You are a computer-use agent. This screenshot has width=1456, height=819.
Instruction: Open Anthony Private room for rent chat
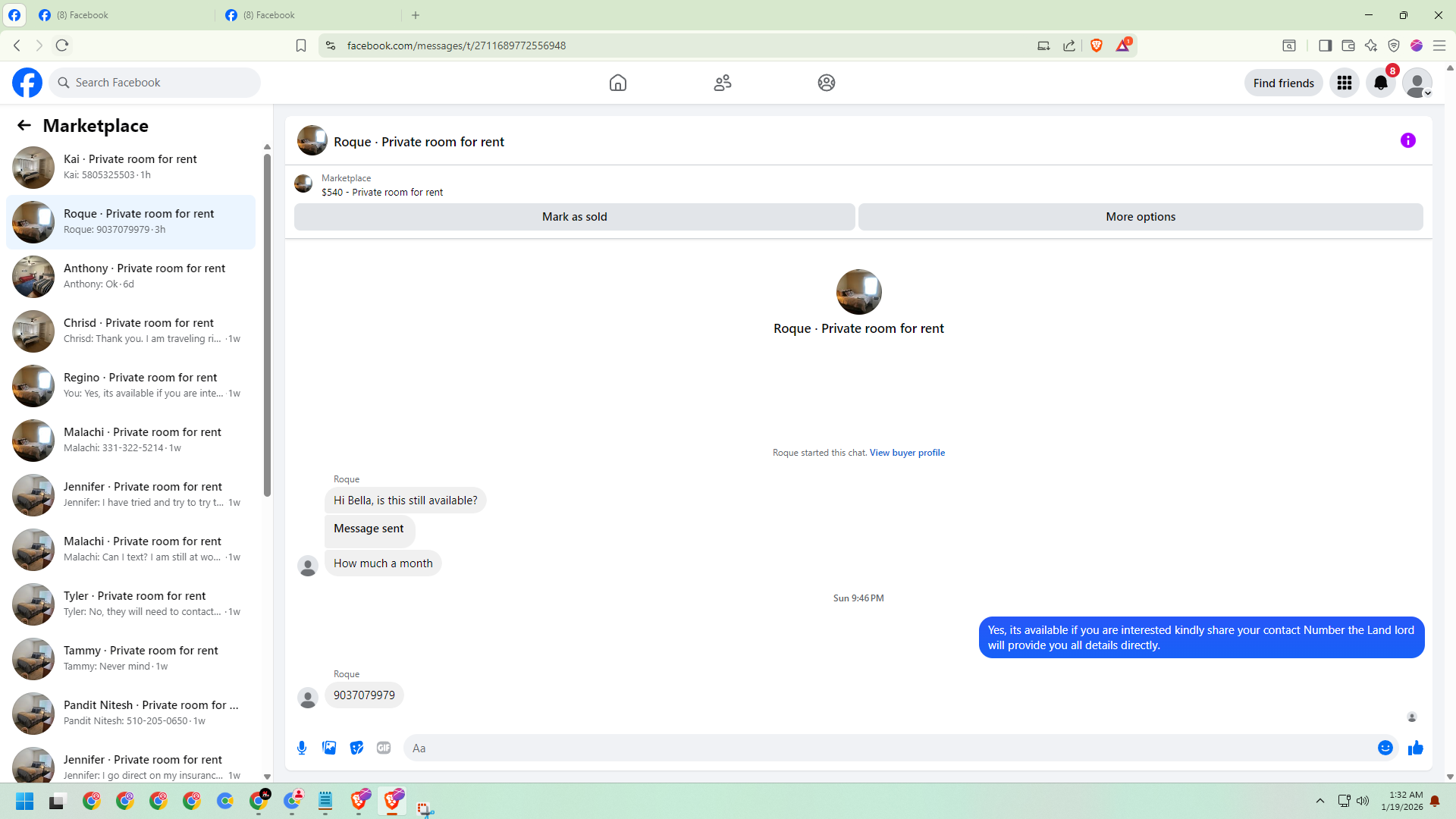[x=130, y=276]
